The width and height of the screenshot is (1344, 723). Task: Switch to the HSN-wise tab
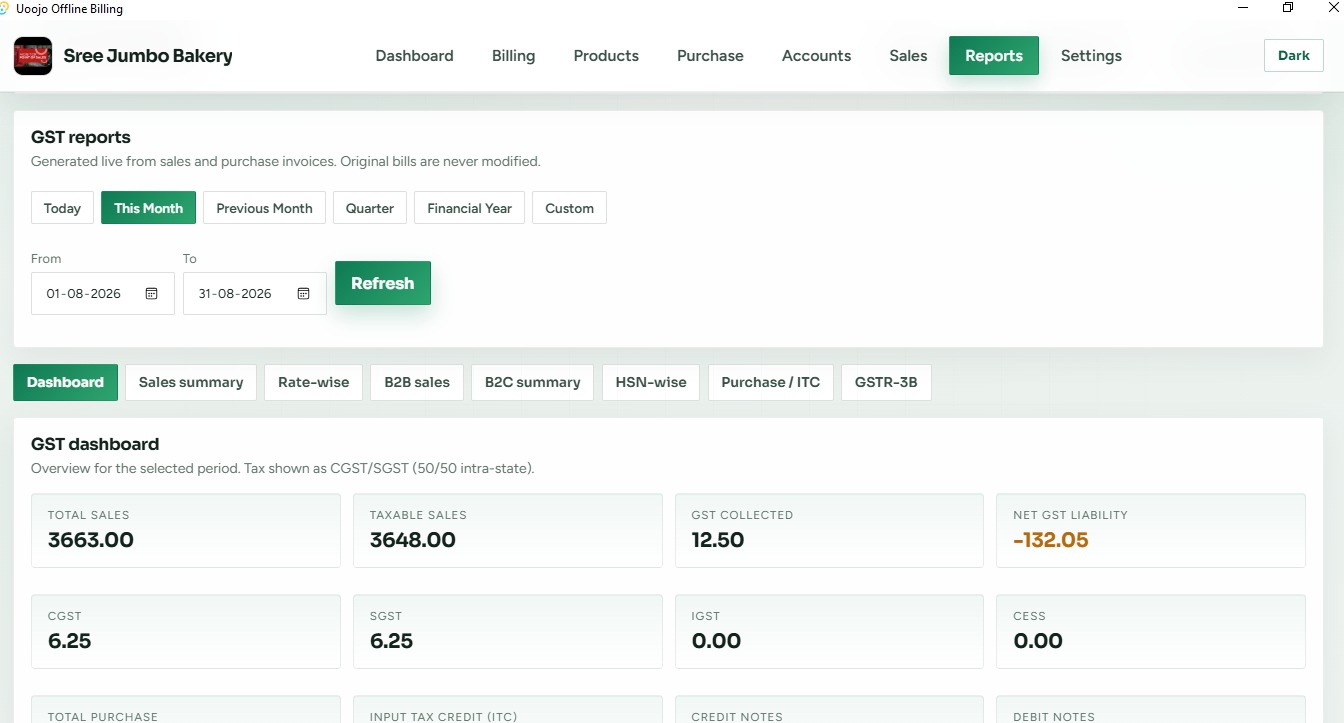click(651, 382)
